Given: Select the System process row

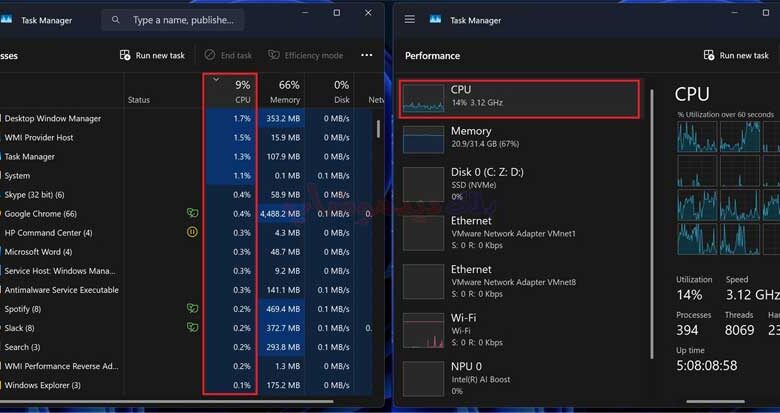Looking at the screenshot, I should [x=186, y=176].
